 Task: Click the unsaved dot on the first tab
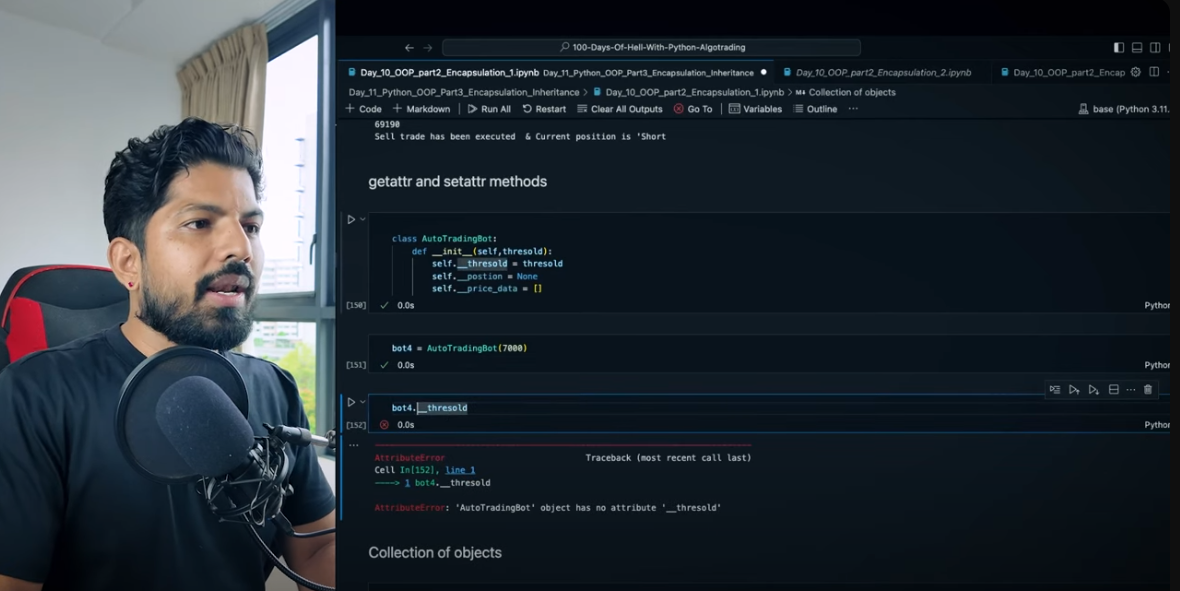(x=764, y=72)
